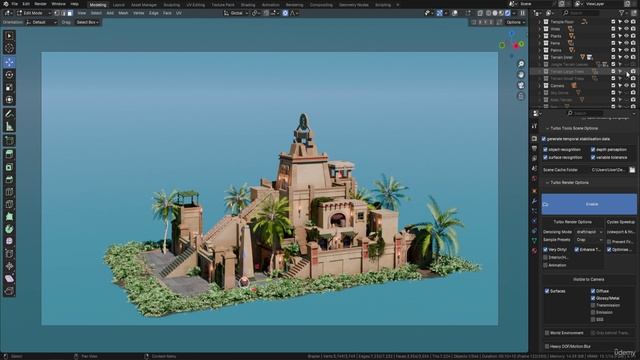
Task: Select the Spin tool
Action: [x=9, y=229]
